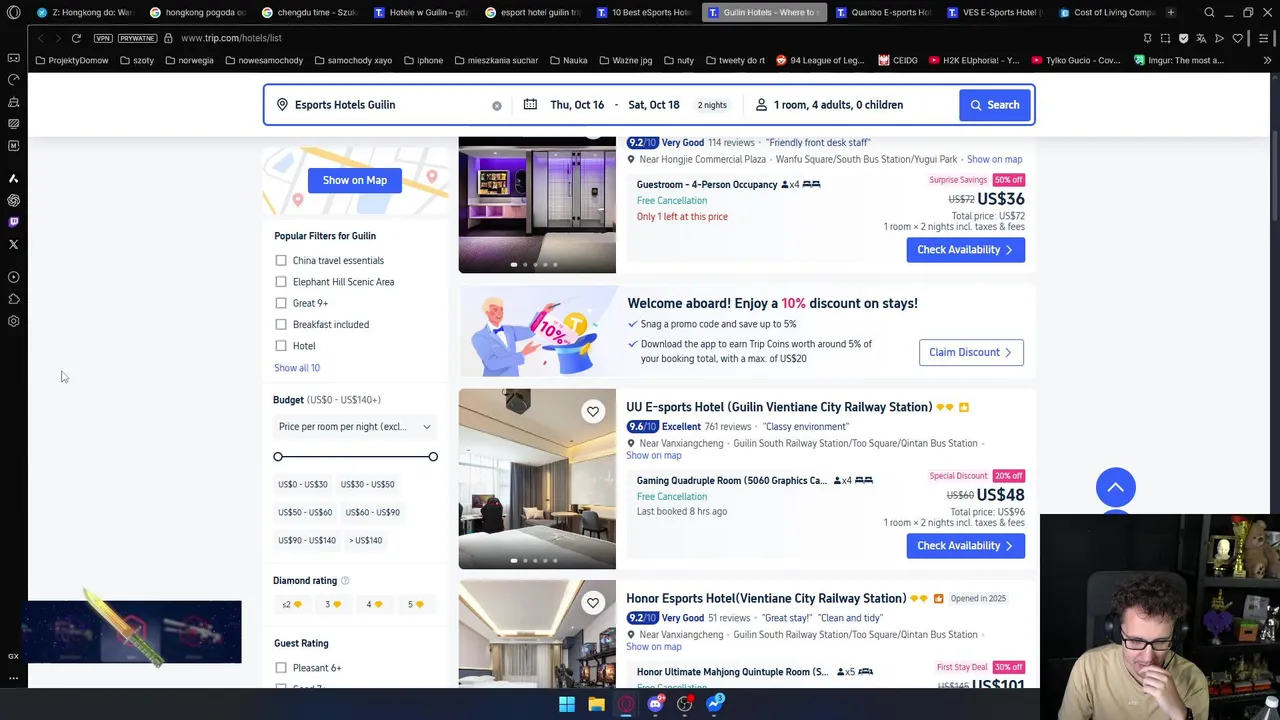Open the iphone bookmark folder
1280x720 pixels.
(423, 60)
